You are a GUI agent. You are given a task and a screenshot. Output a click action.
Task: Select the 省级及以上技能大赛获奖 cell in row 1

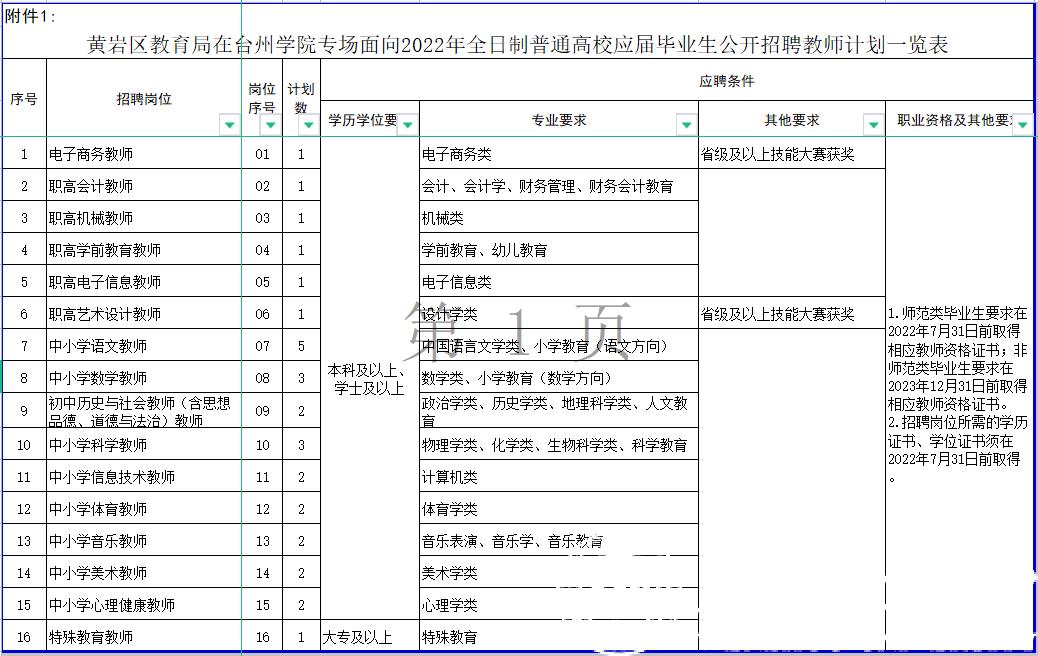792,154
